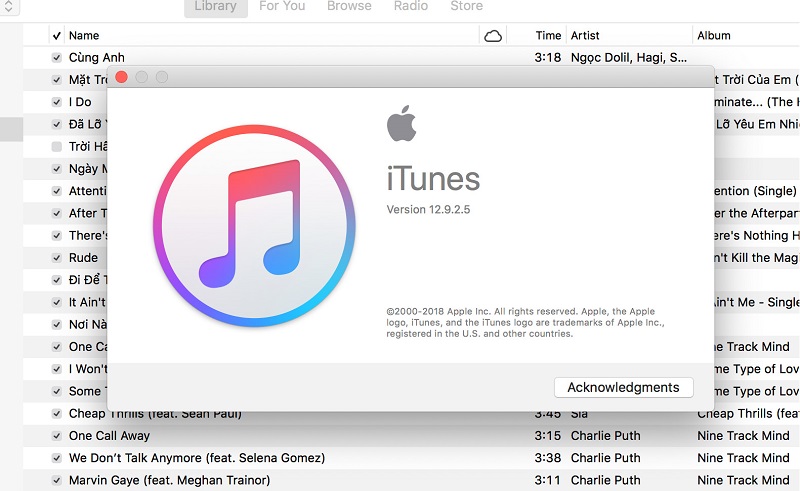Click the 'ention (Single)' album text
The image size is (800, 491).
(755, 191)
